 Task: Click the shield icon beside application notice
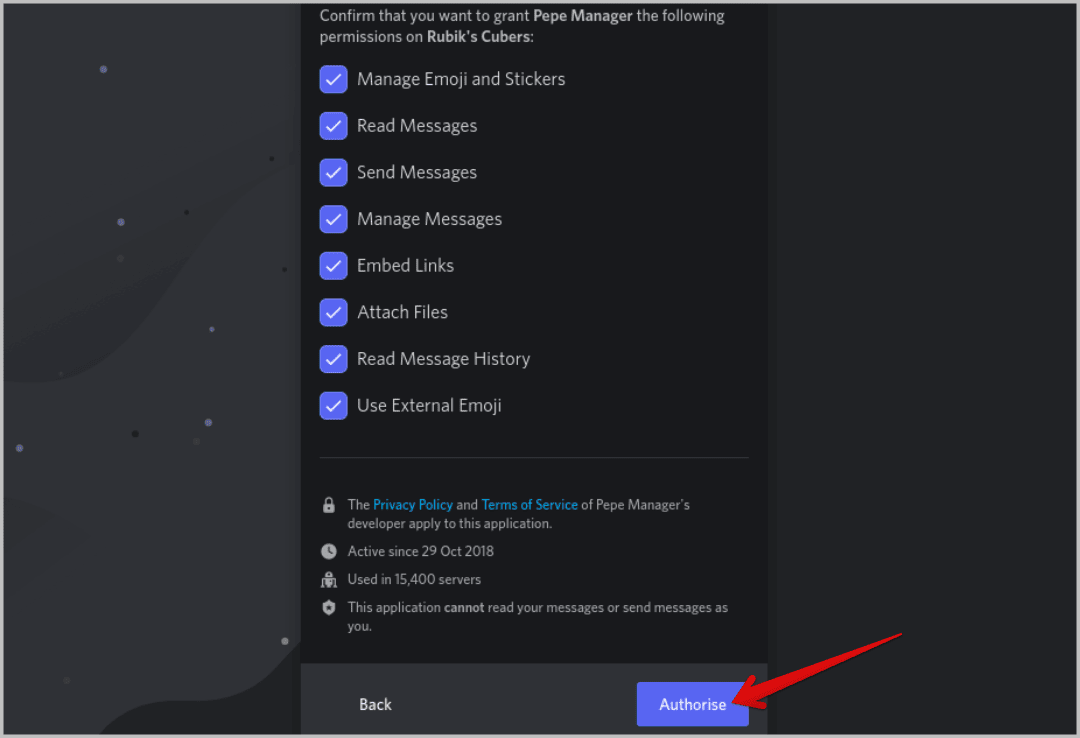(x=329, y=608)
